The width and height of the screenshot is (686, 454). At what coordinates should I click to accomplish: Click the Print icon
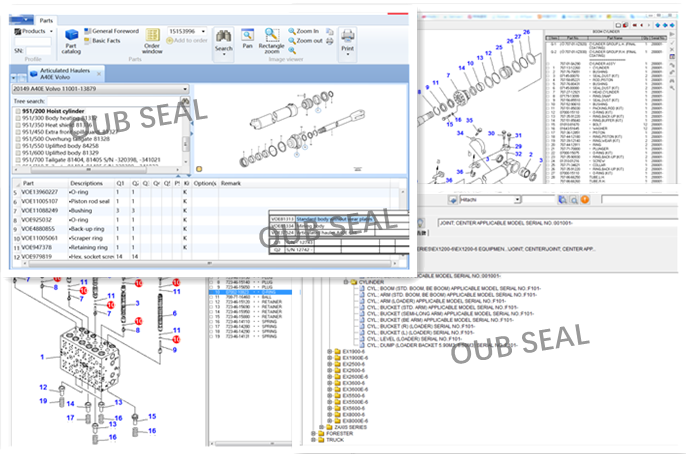(347, 36)
